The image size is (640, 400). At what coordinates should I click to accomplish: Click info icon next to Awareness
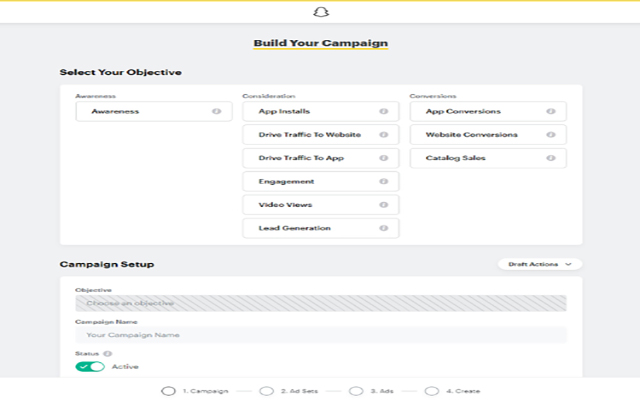pos(216,112)
